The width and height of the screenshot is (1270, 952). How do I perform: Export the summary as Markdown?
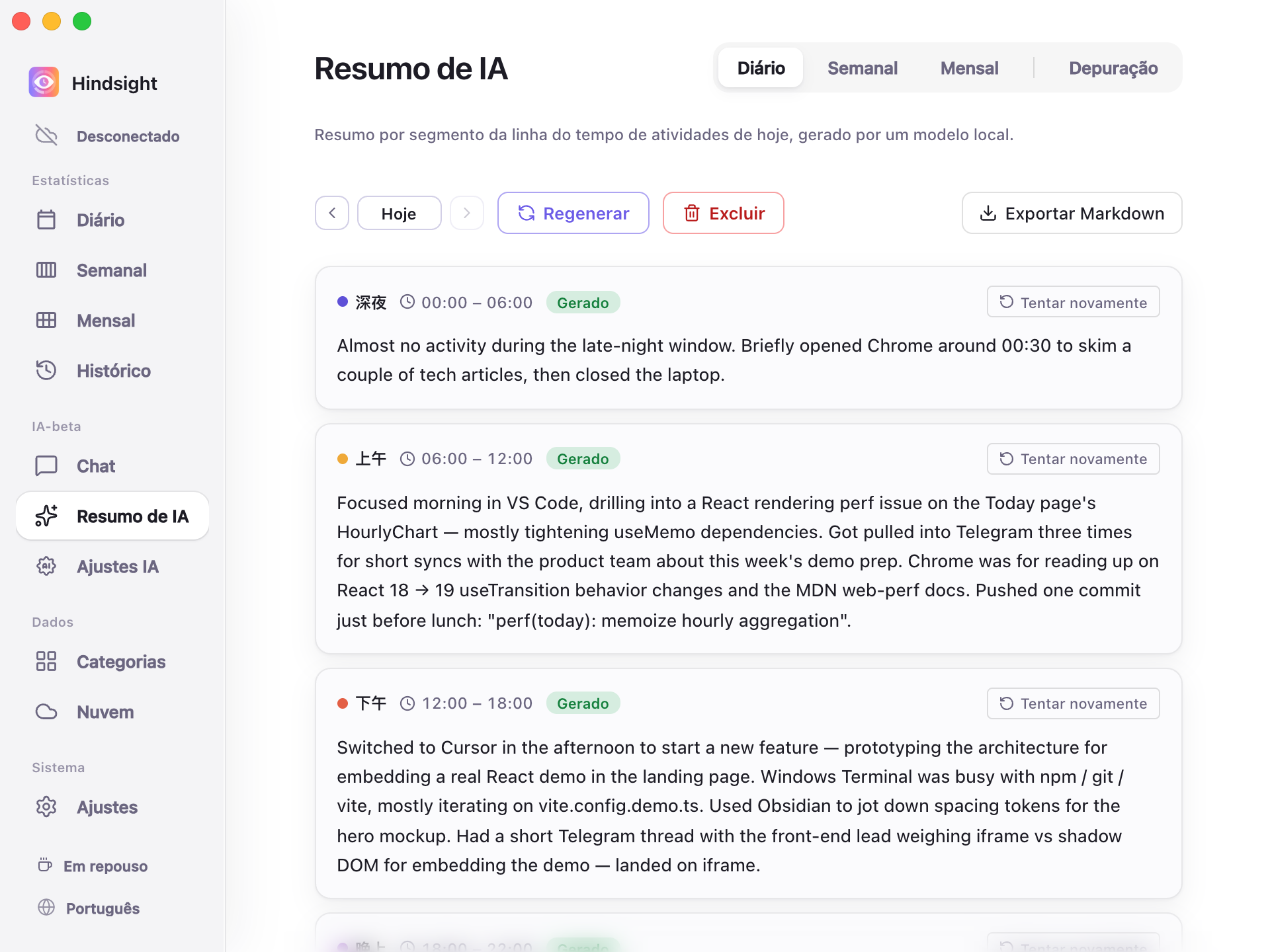pyautogui.click(x=1072, y=213)
